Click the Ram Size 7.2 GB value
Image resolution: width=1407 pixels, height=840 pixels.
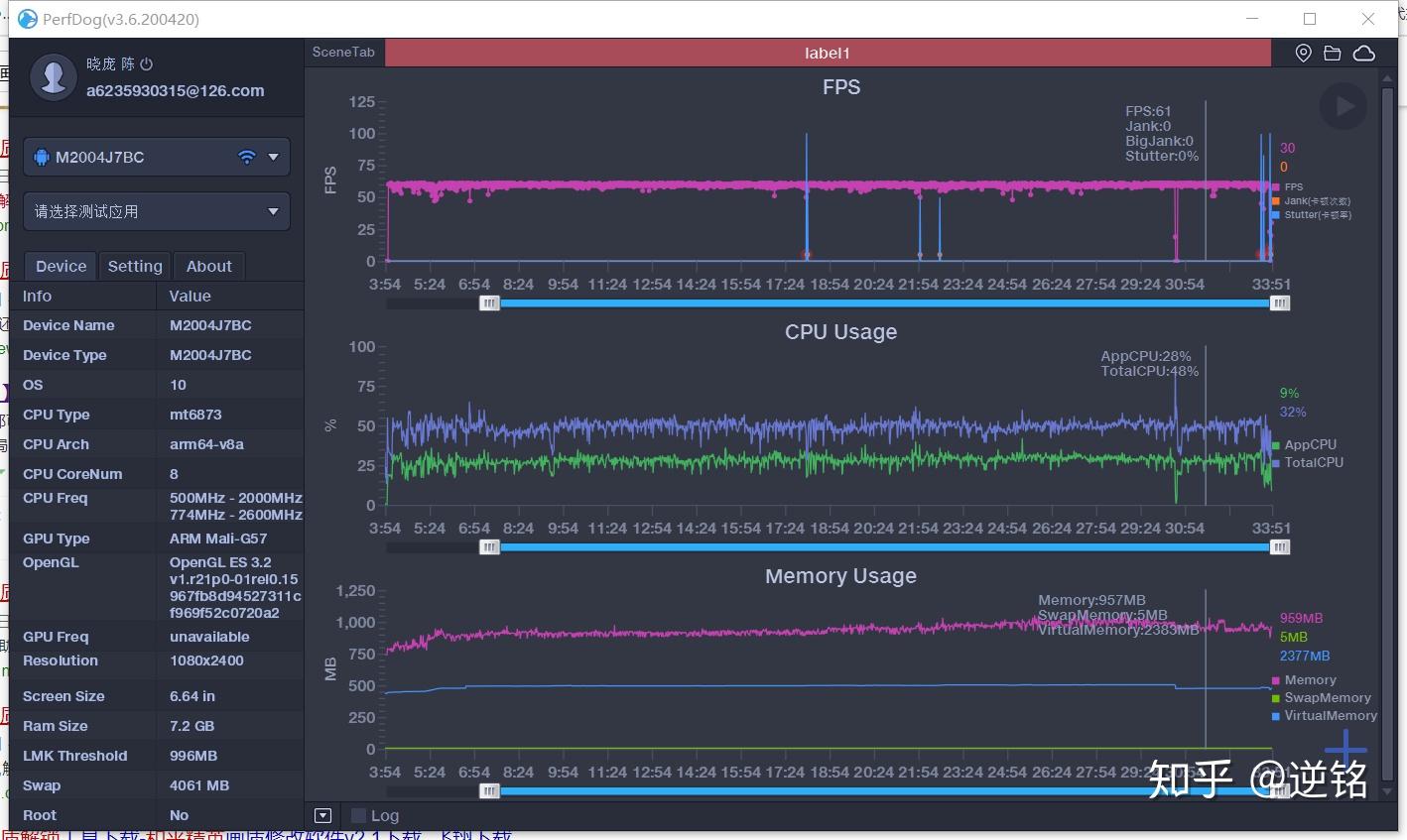[192, 726]
